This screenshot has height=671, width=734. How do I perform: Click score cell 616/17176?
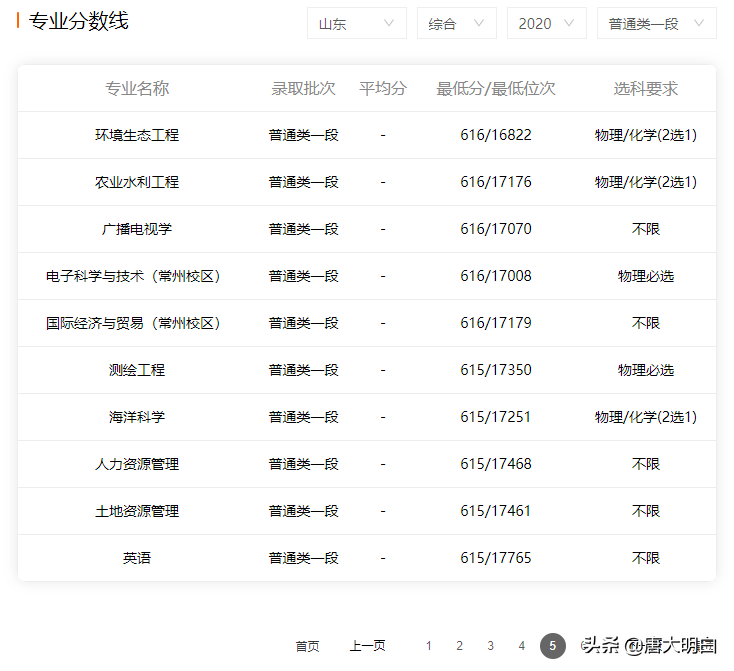click(x=496, y=182)
